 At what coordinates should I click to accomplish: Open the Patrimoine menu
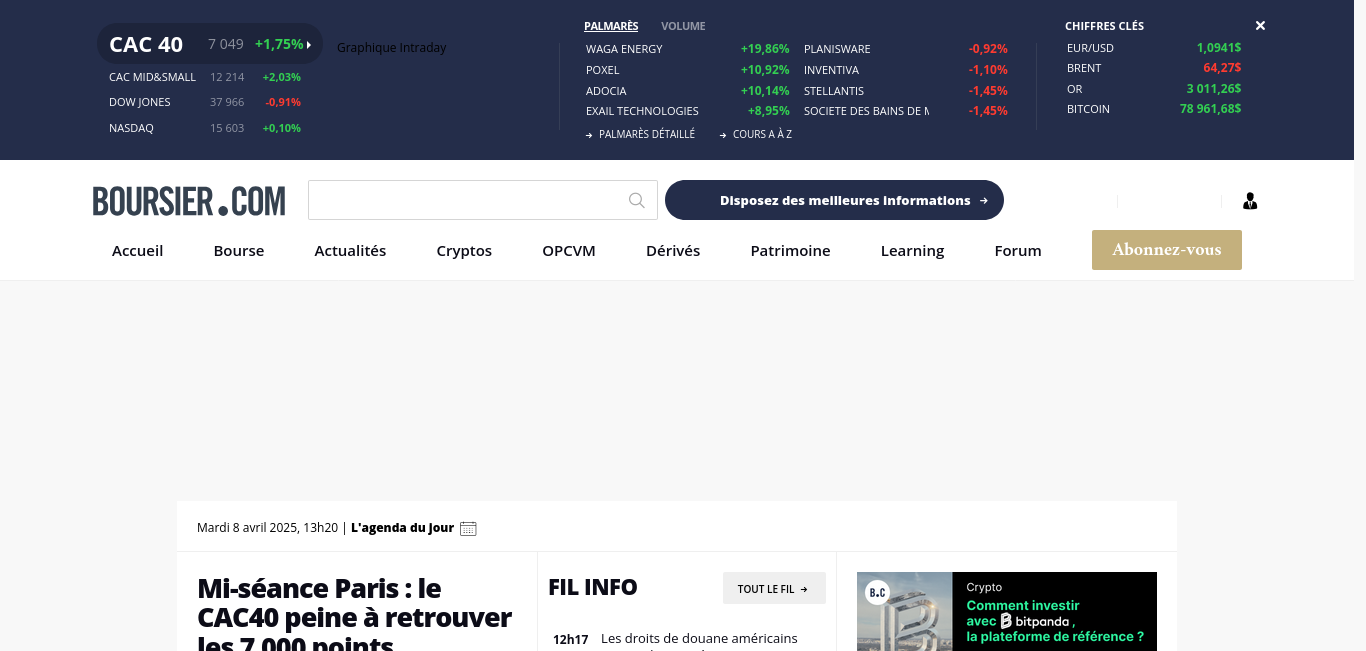click(790, 251)
